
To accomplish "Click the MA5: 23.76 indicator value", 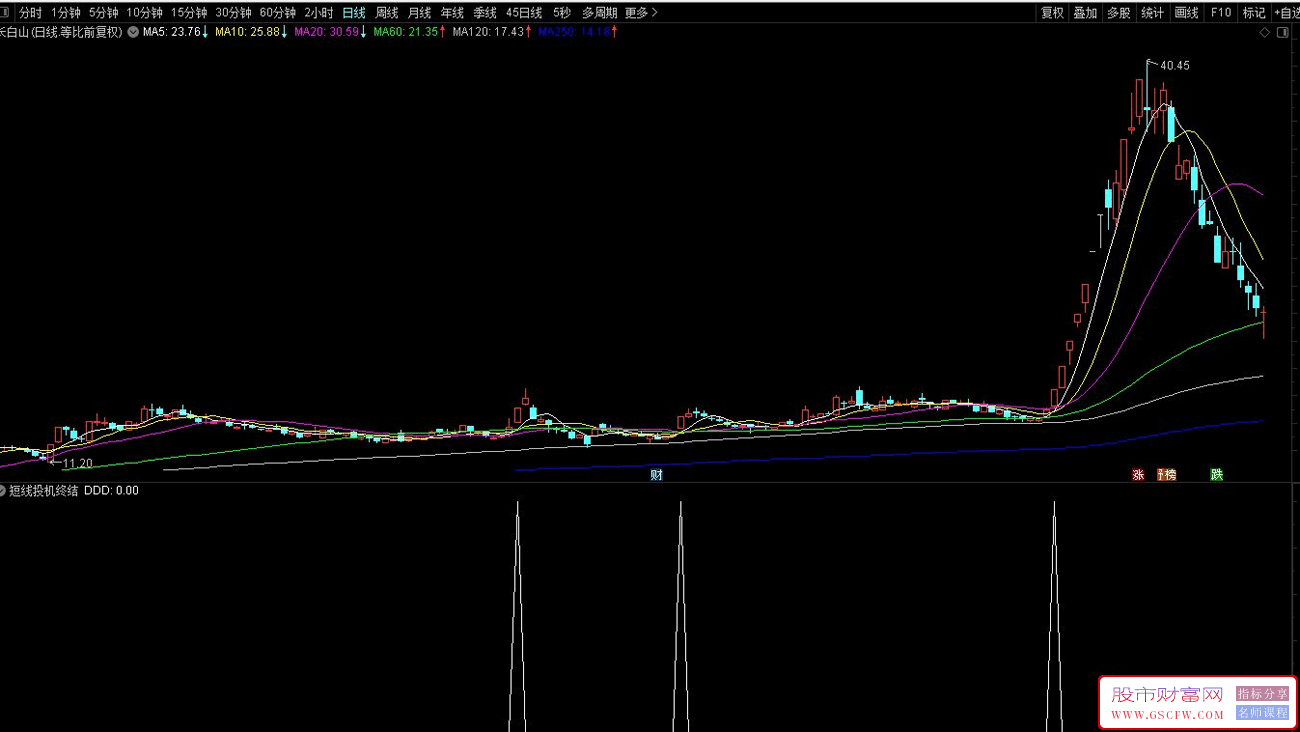I will point(172,32).
